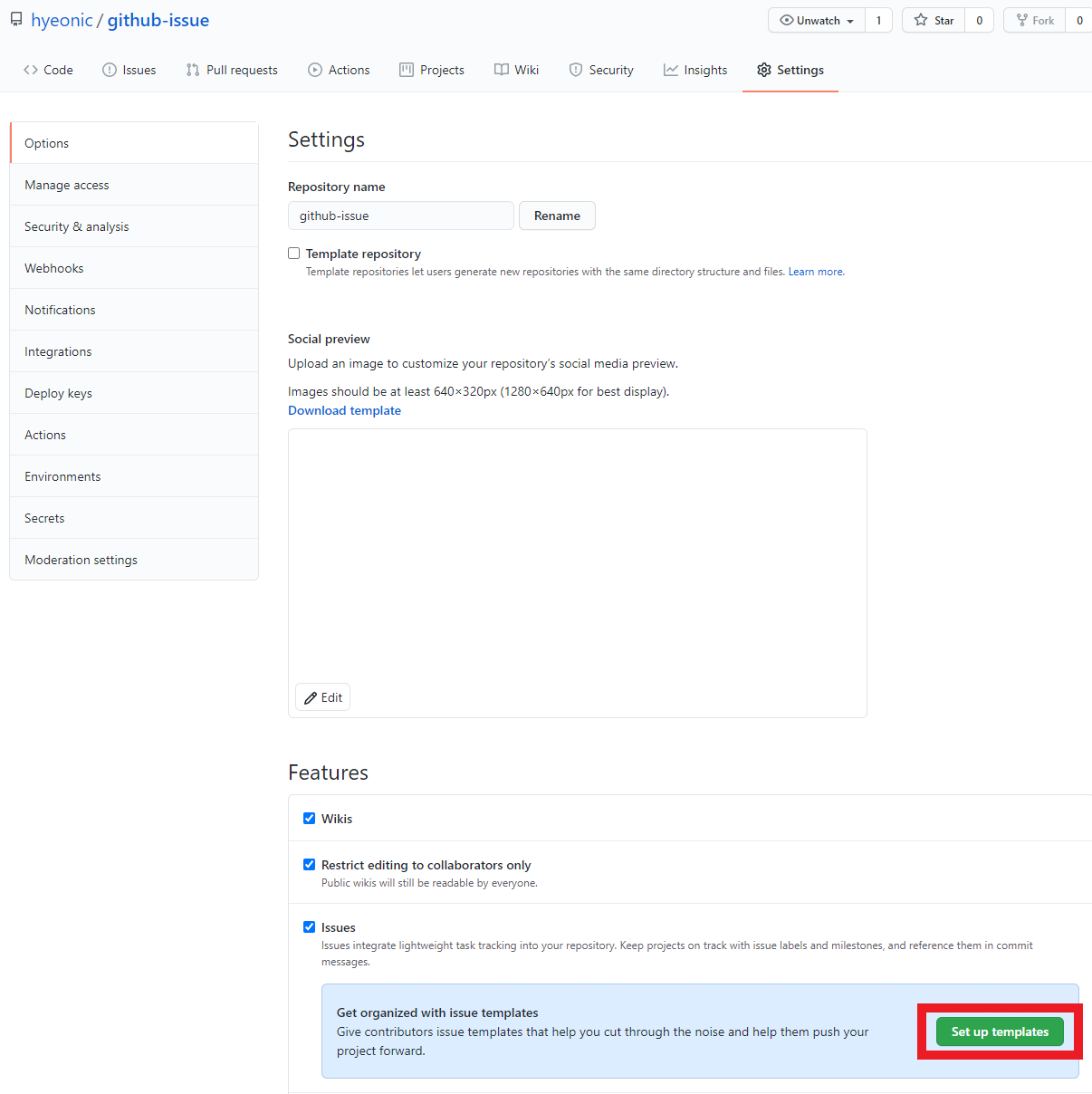Click the Set up templates button

(x=1000, y=1032)
